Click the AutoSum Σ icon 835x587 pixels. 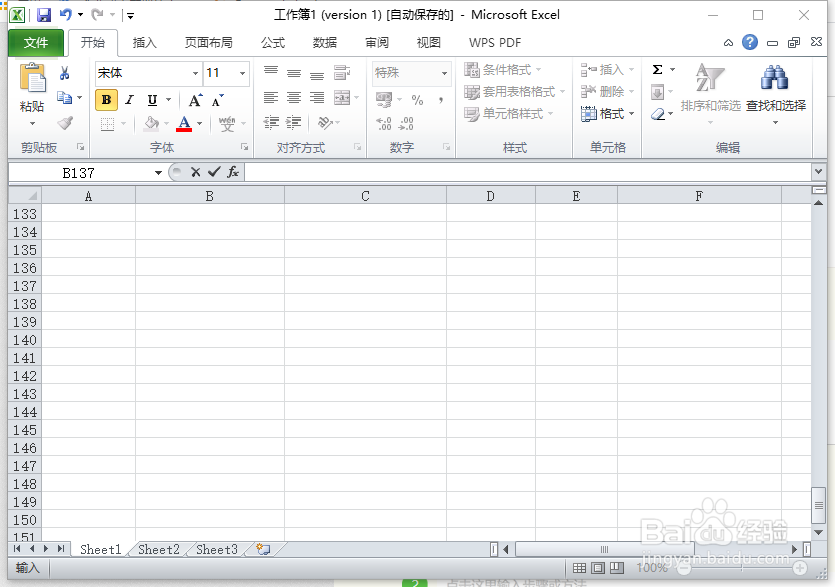click(657, 71)
